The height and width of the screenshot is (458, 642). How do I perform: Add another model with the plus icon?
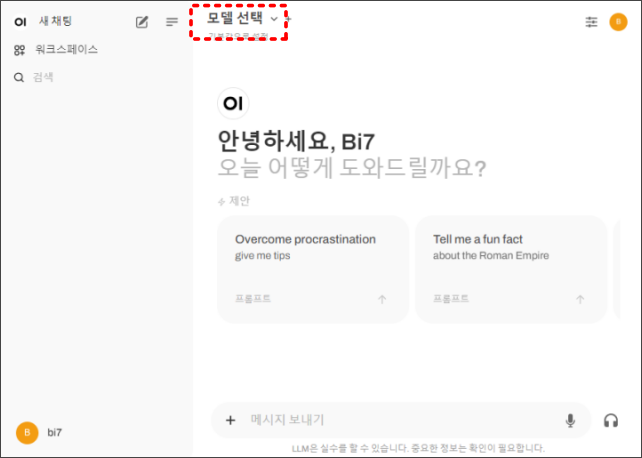(288, 18)
